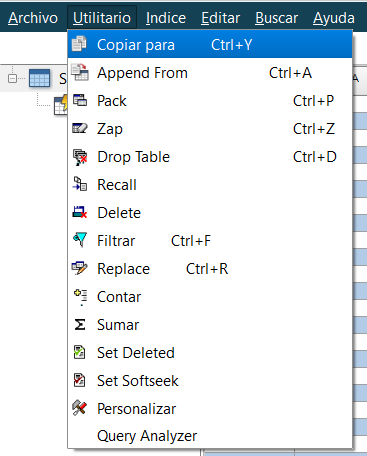Select Append From entry
The width and height of the screenshot is (367, 456).
(x=210, y=73)
